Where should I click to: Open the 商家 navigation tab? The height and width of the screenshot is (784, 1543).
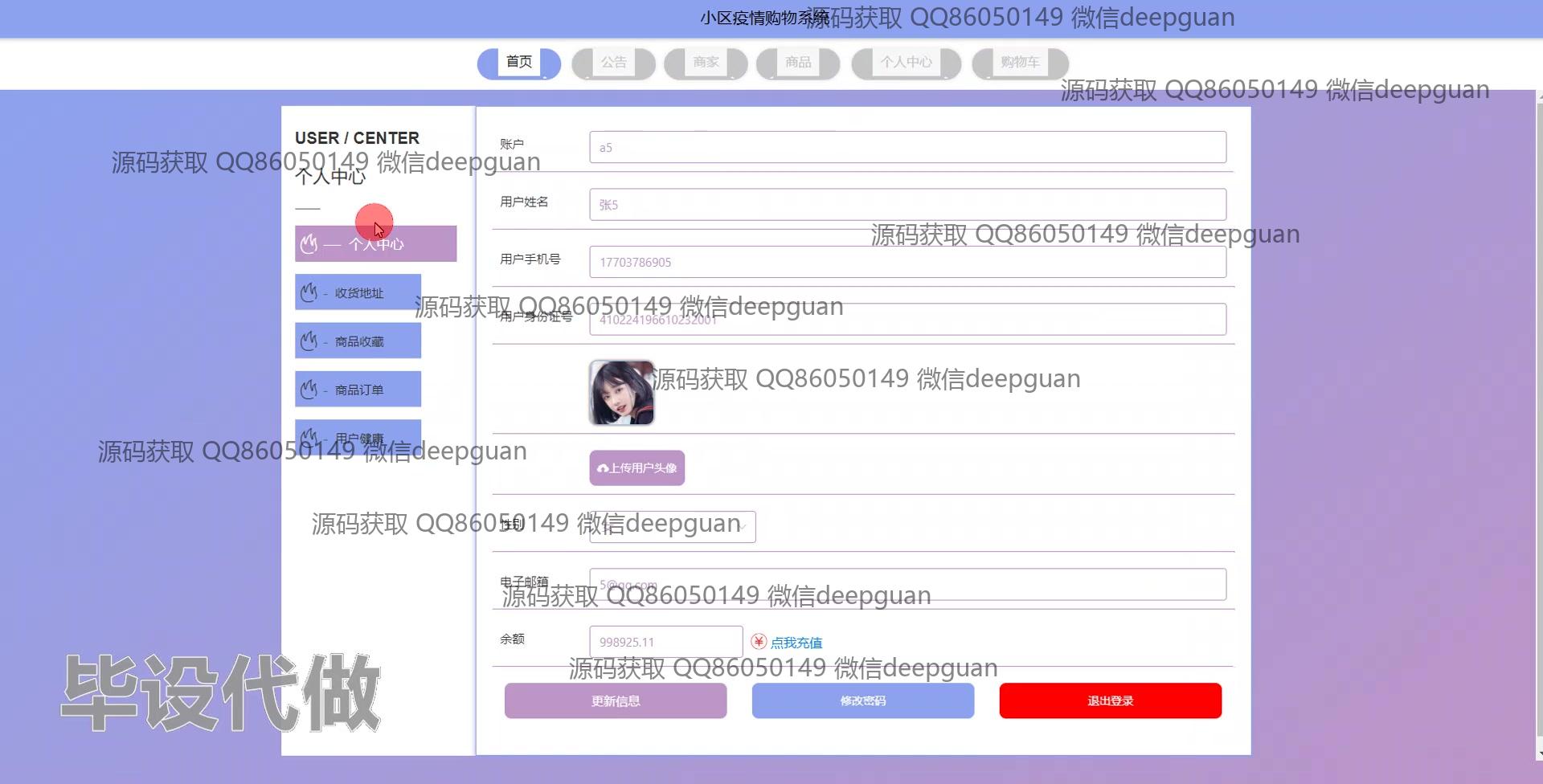pos(706,63)
